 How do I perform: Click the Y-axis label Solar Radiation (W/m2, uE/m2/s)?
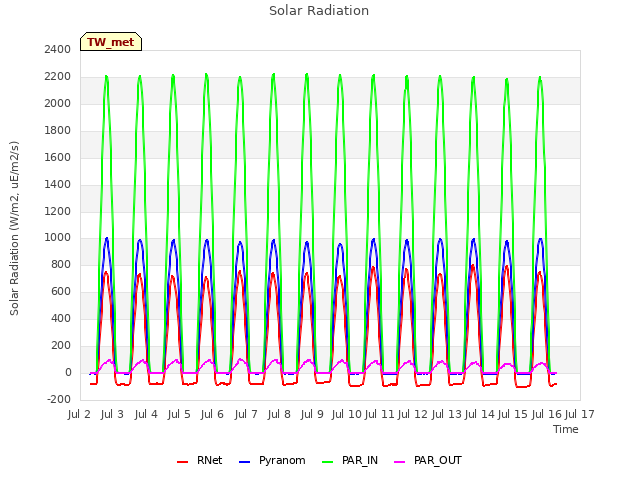(14, 228)
